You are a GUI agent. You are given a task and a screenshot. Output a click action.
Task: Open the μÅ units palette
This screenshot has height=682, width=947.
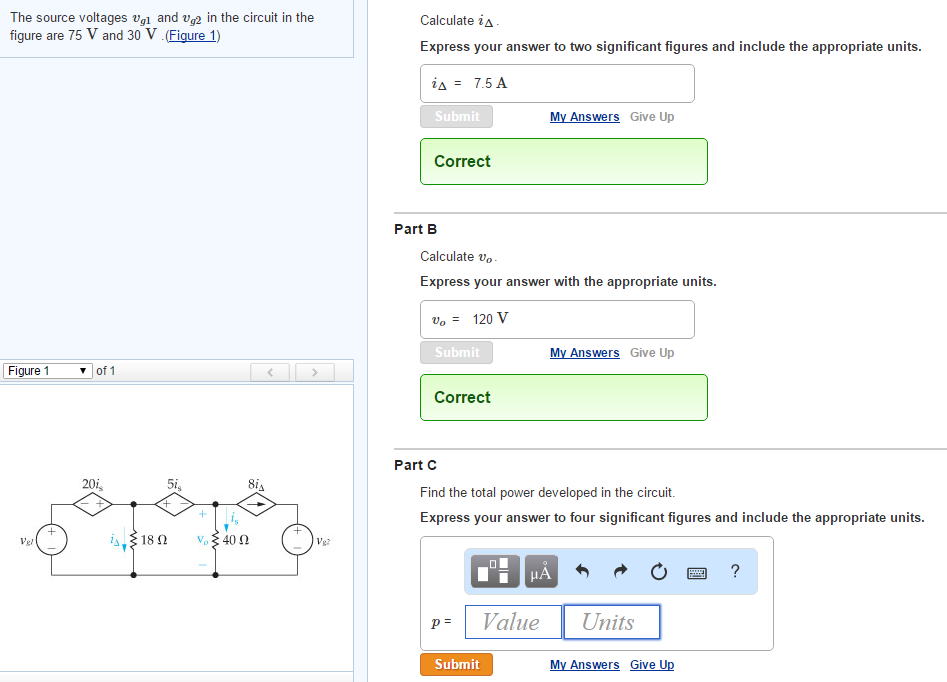coord(541,571)
